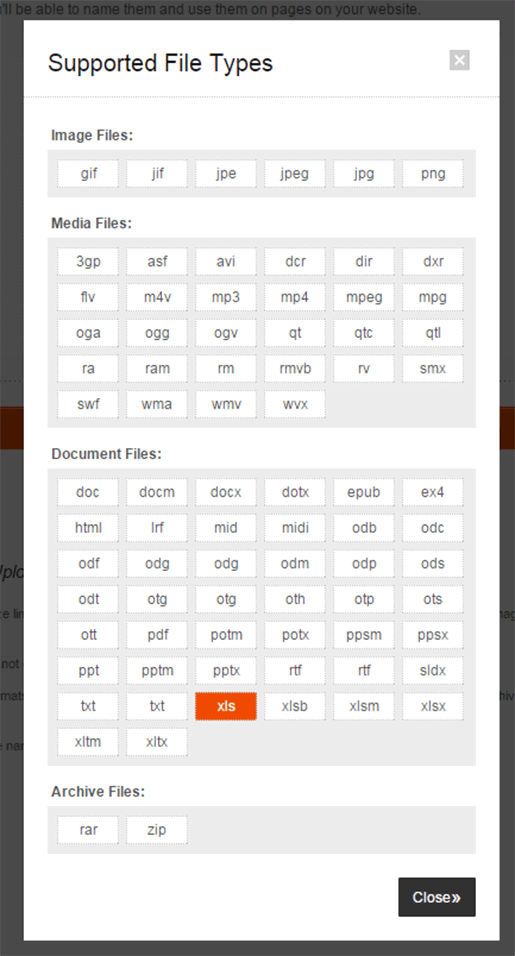
Task: Click the smx file type chip
Action: [x=433, y=368]
